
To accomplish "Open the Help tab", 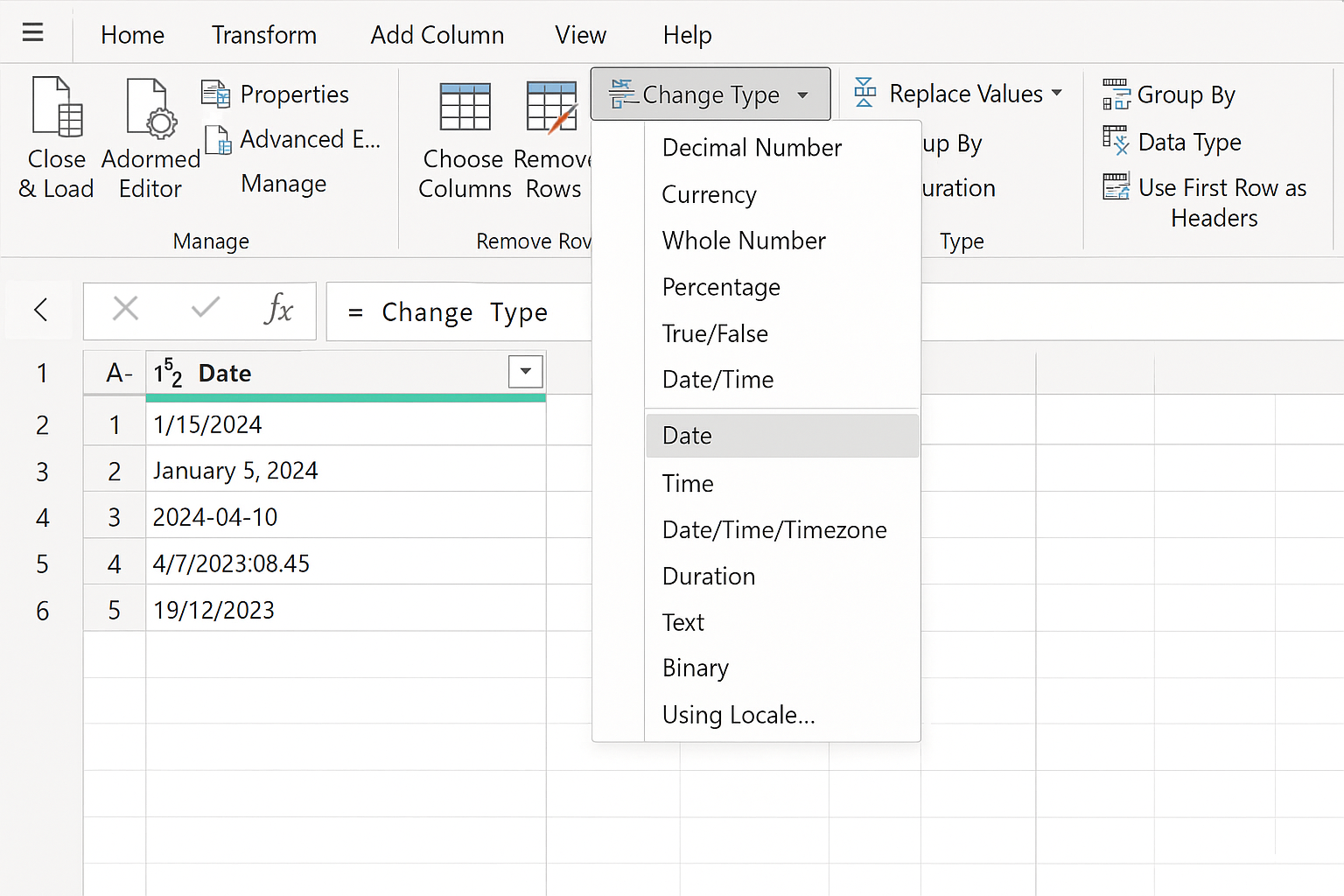I will pos(688,35).
